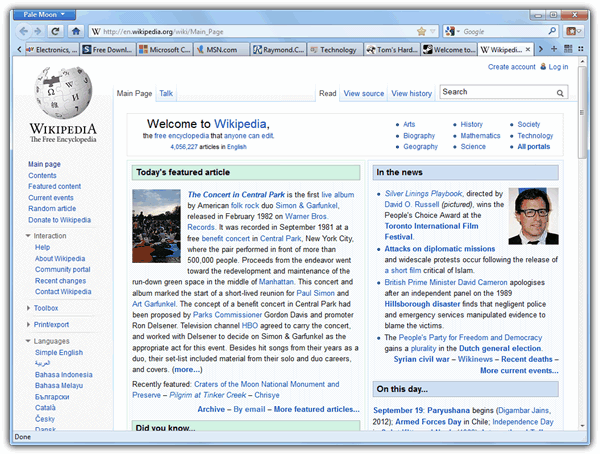Screen dimensions: 600x454
Task: Open More current events link
Action: [x=519, y=371]
